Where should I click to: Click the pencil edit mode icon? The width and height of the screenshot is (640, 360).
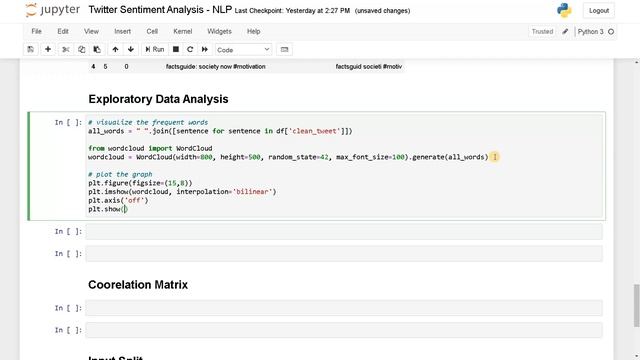pos(565,31)
